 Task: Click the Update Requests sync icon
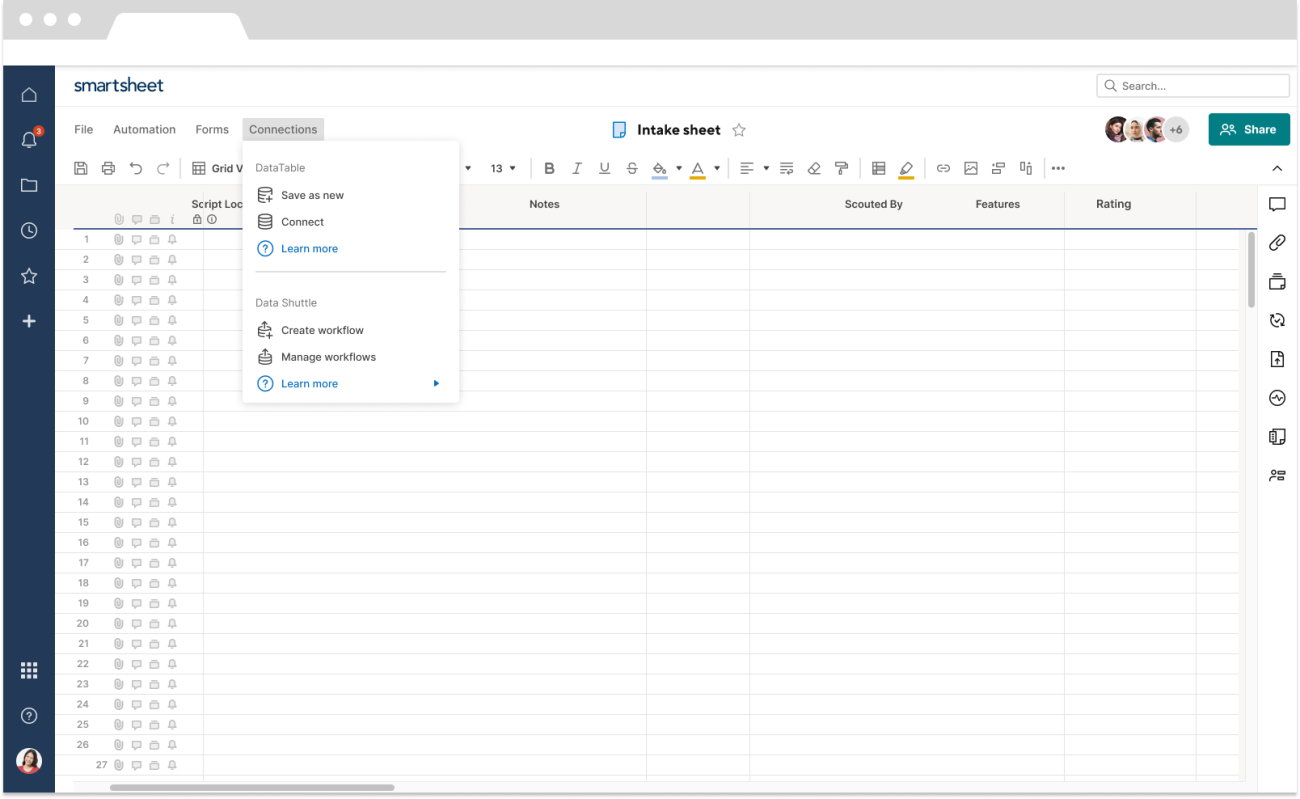click(1277, 320)
